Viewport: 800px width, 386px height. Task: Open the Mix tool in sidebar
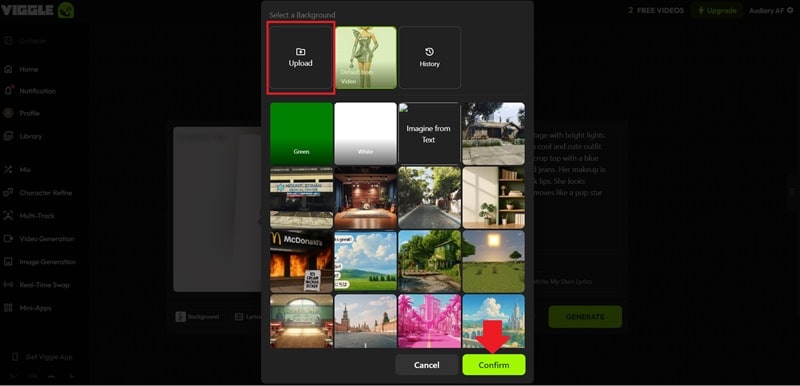(18, 170)
